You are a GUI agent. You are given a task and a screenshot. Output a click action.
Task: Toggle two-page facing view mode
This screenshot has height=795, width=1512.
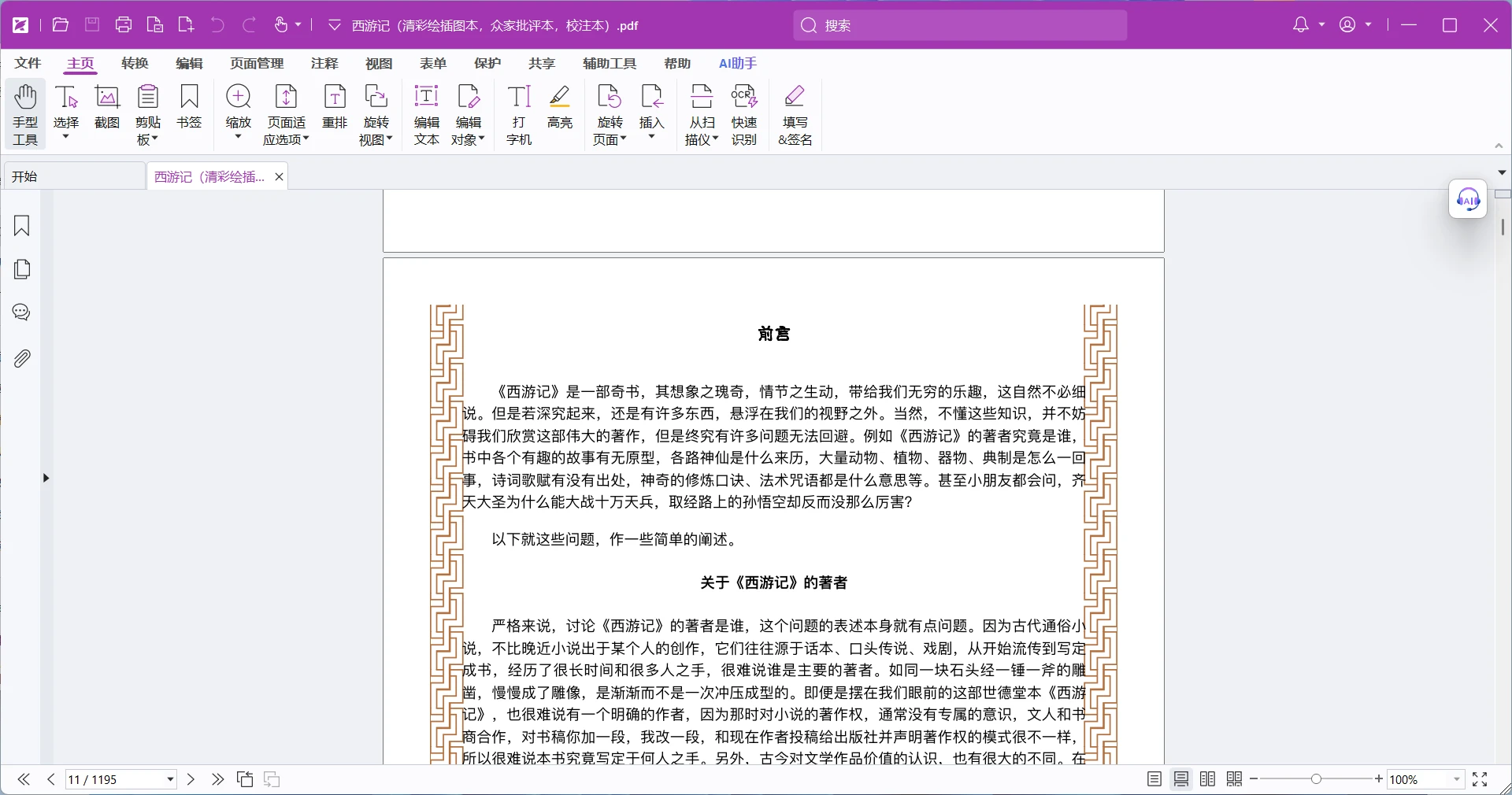pos(1208,779)
